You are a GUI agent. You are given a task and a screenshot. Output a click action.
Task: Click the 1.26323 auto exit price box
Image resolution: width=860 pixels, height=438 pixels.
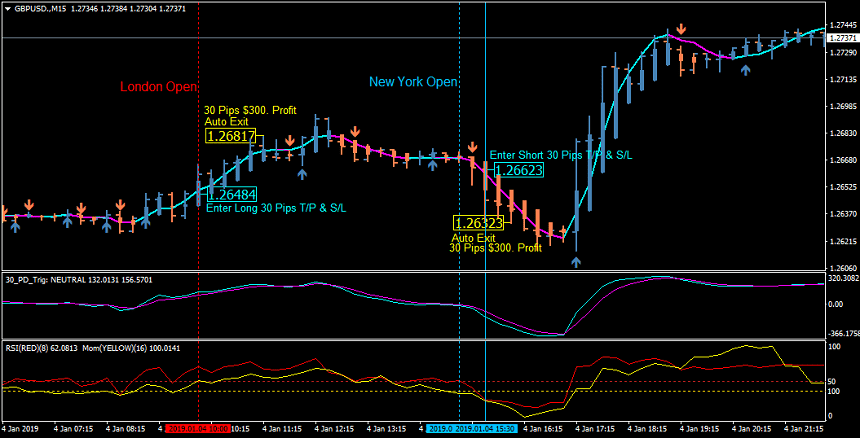coord(478,224)
